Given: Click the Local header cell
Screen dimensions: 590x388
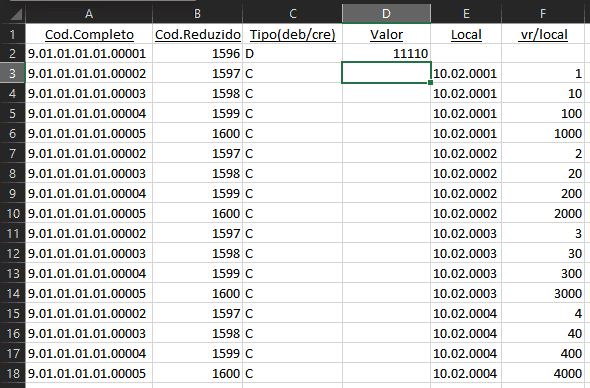Looking at the screenshot, I should [466, 34].
